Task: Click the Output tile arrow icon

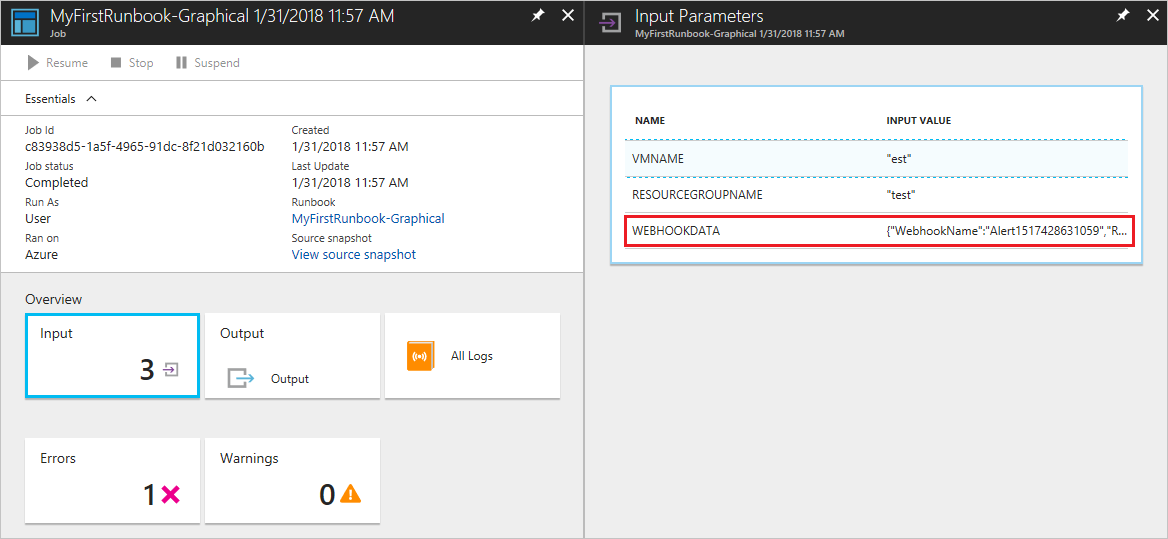Action: click(241, 379)
